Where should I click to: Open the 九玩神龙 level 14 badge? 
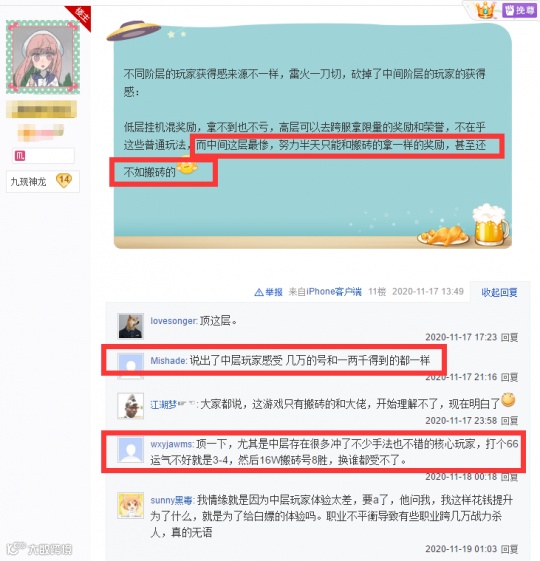pos(43,181)
